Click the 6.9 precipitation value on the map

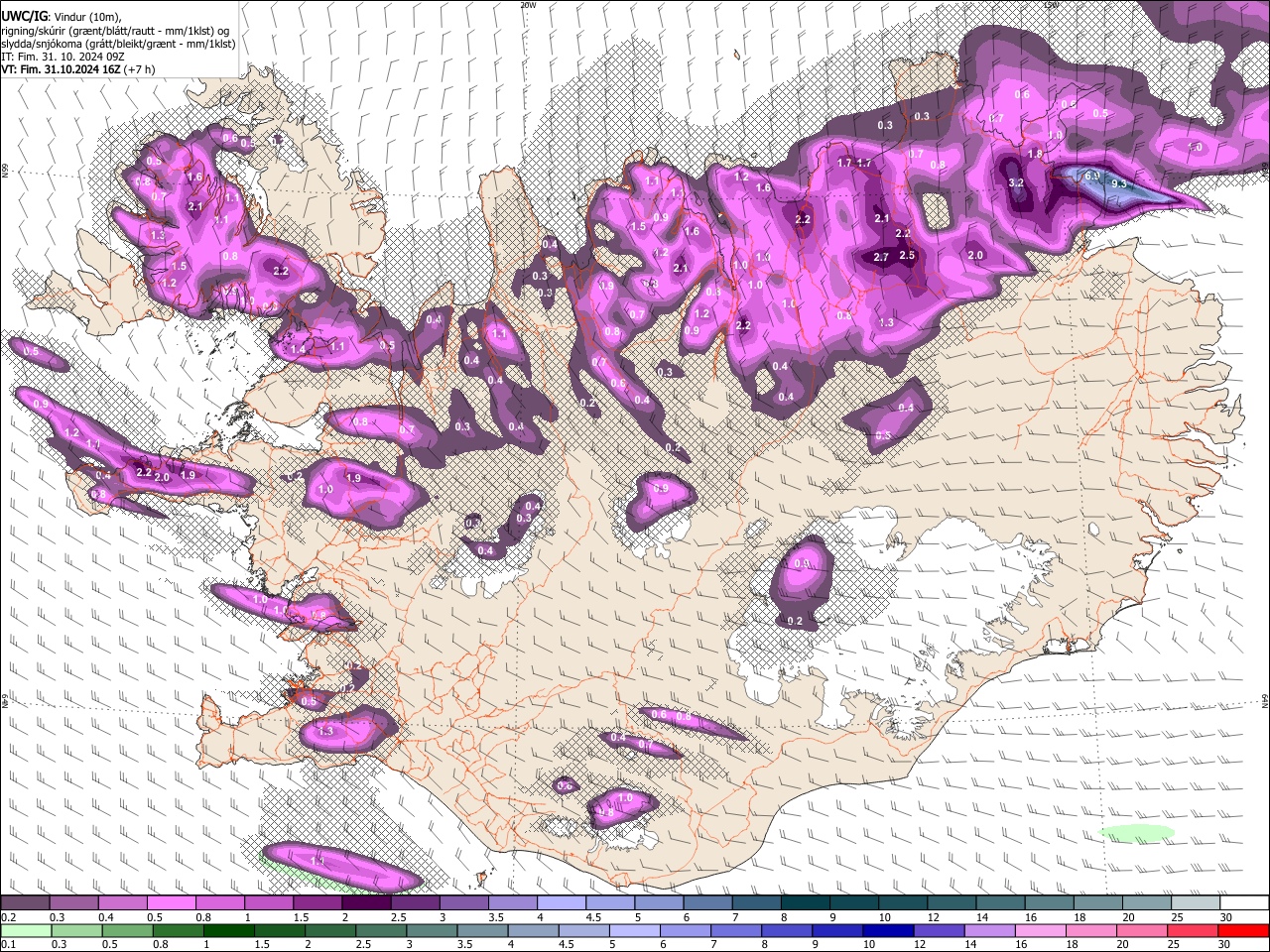[x=1092, y=176]
